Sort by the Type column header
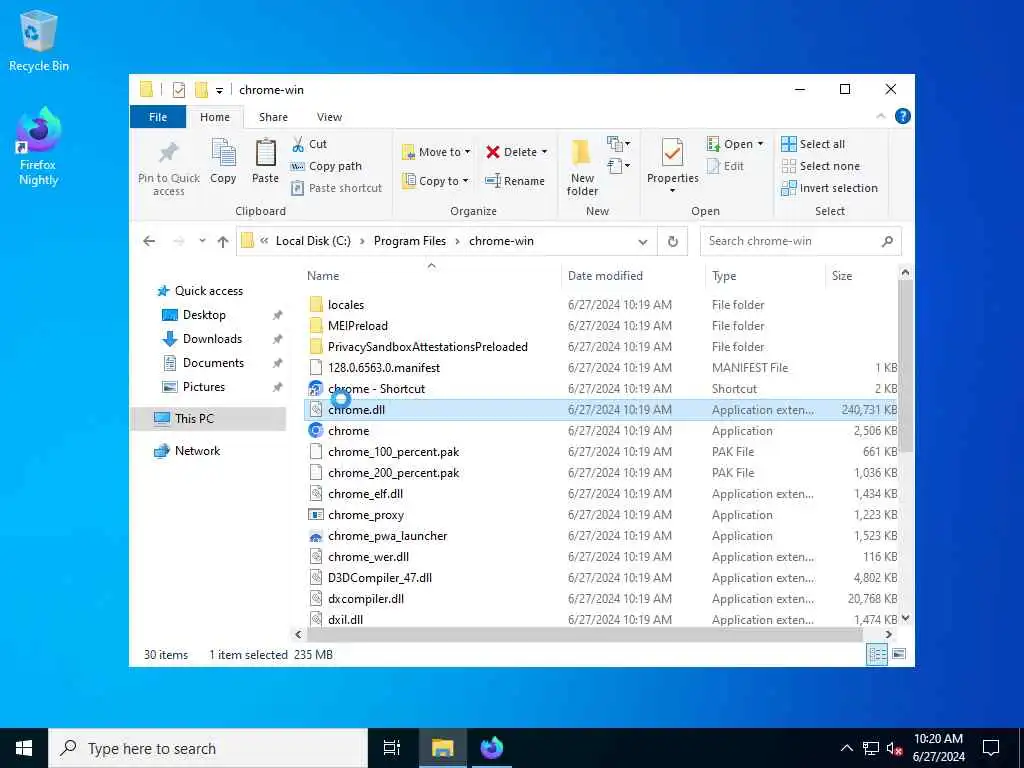 (x=765, y=276)
